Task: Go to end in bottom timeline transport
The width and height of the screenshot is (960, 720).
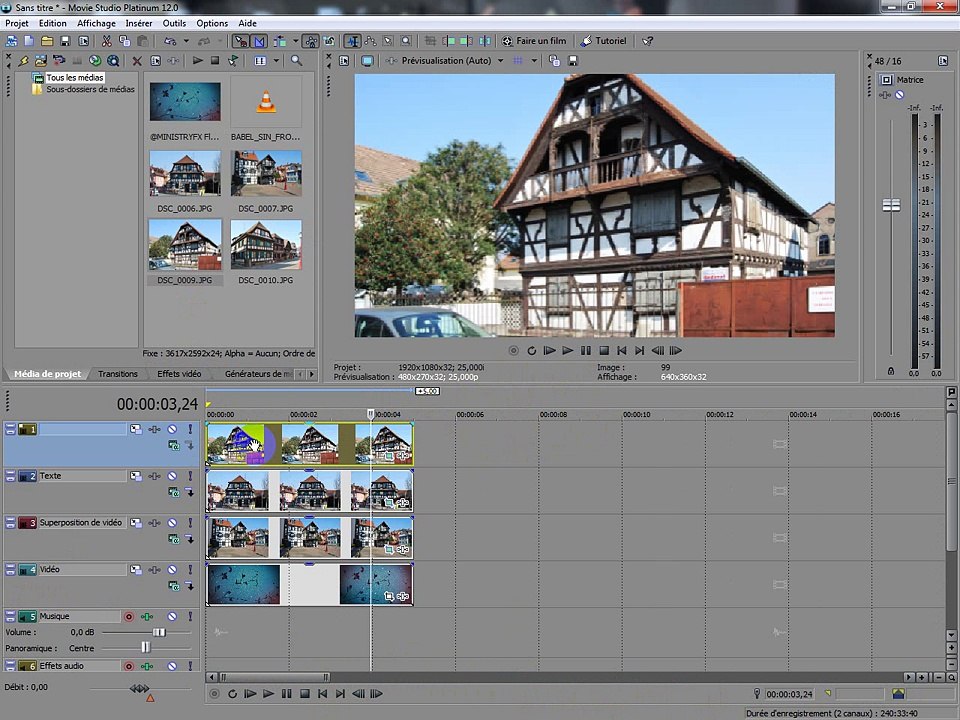Action: (x=340, y=694)
